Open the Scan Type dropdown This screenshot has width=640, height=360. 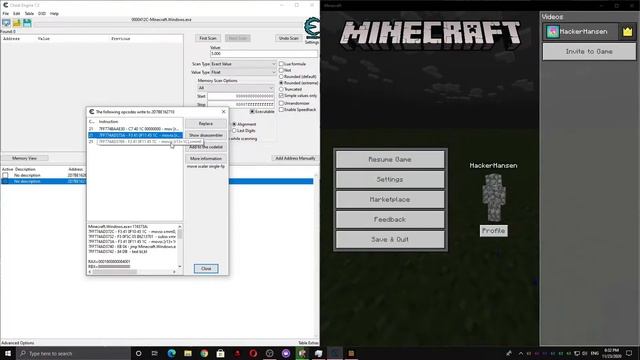point(243,64)
